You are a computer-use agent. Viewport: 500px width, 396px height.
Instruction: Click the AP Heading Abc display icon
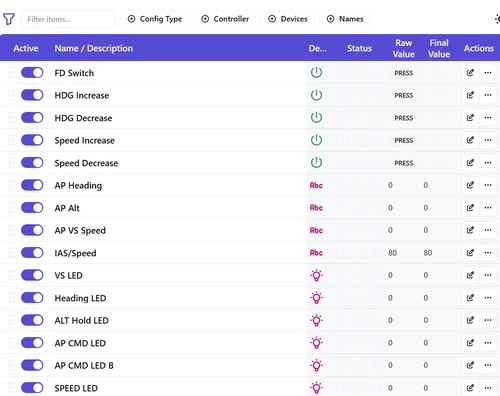[316, 185]
